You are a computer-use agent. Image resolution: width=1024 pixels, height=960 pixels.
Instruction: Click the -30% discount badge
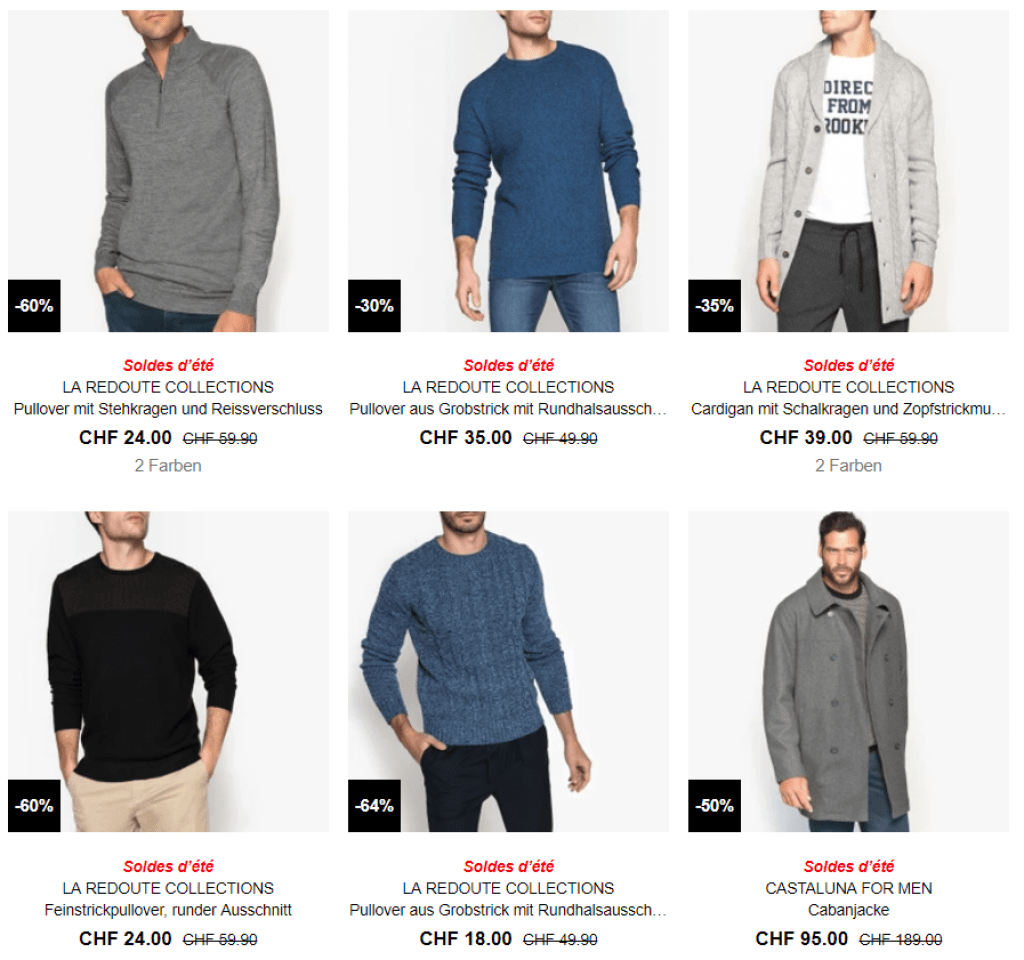(374, 306)
